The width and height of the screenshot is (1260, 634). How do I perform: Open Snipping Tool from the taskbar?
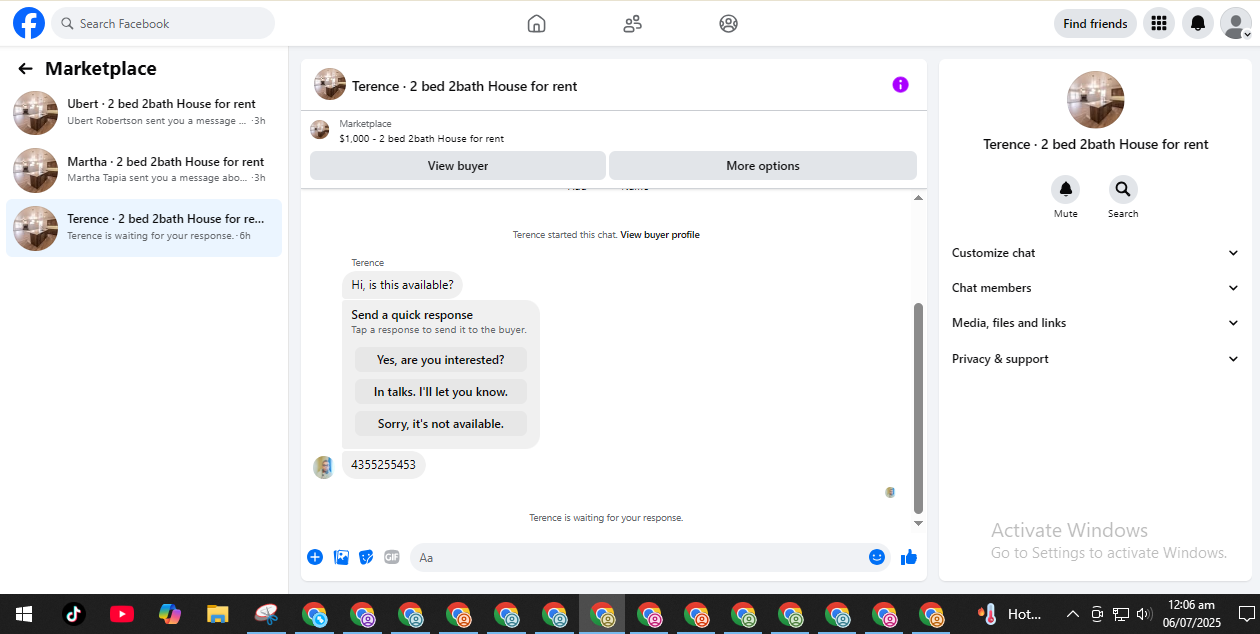click(x=266, y=614)
